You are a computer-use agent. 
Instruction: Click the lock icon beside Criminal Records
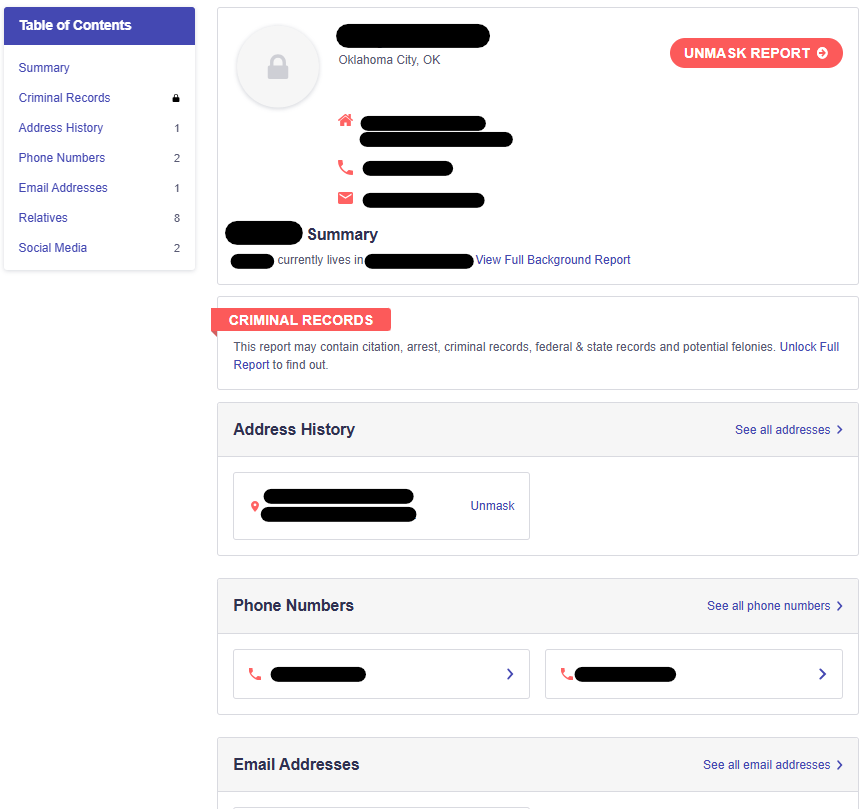click(176, 98)
